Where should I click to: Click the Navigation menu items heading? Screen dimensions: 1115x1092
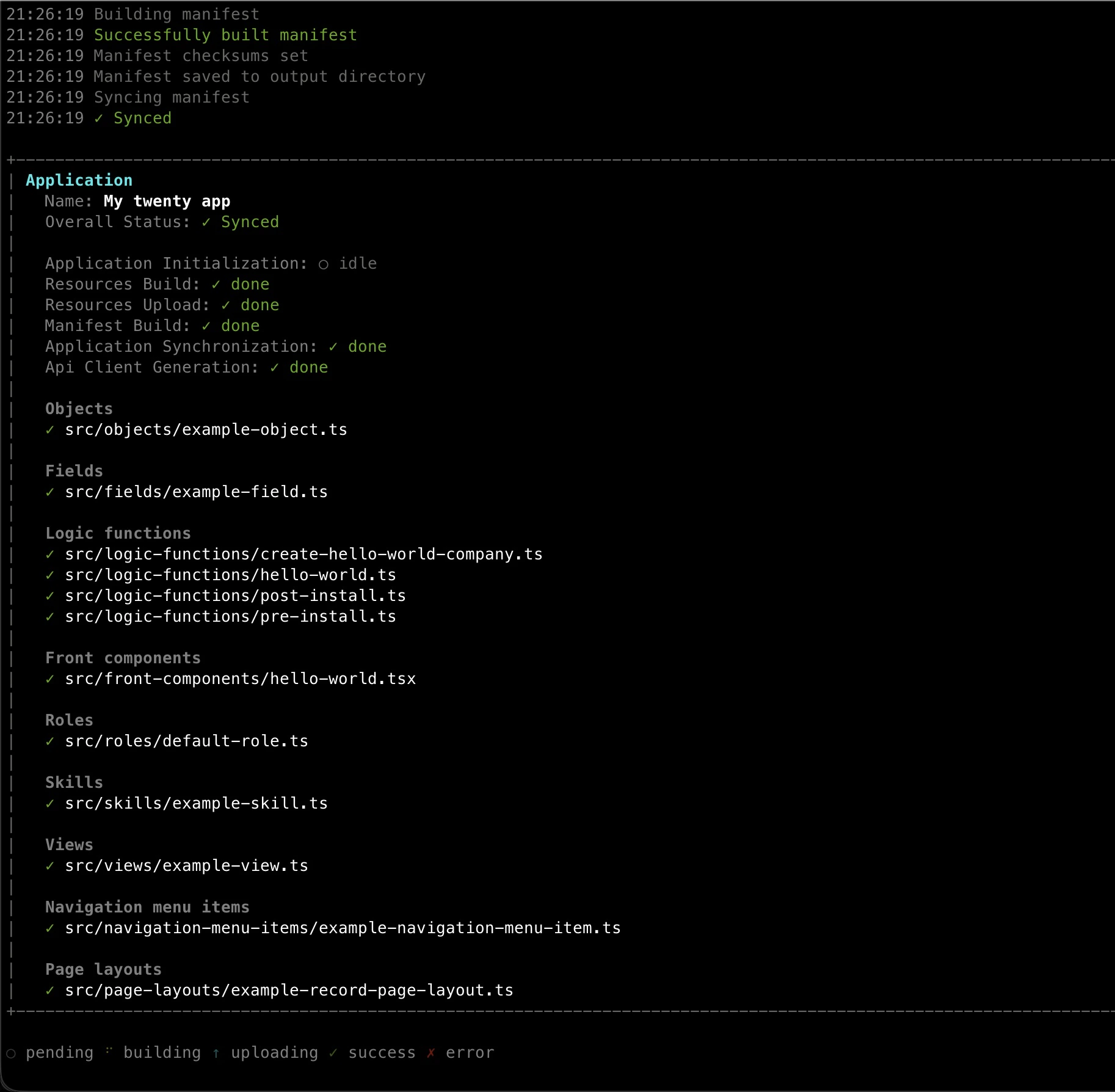[x=147, y=906]
